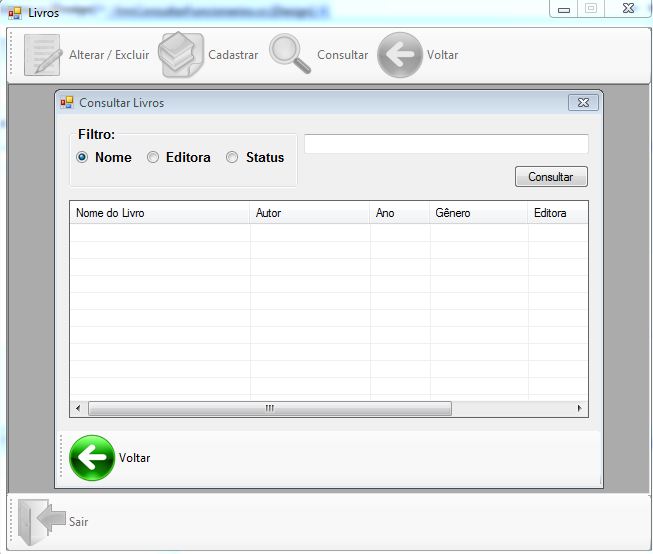Image resolution: width=653 pixels, height=554 pixels.
Task: Click the green Voltar arrow icon
Action: coord(92,458)
